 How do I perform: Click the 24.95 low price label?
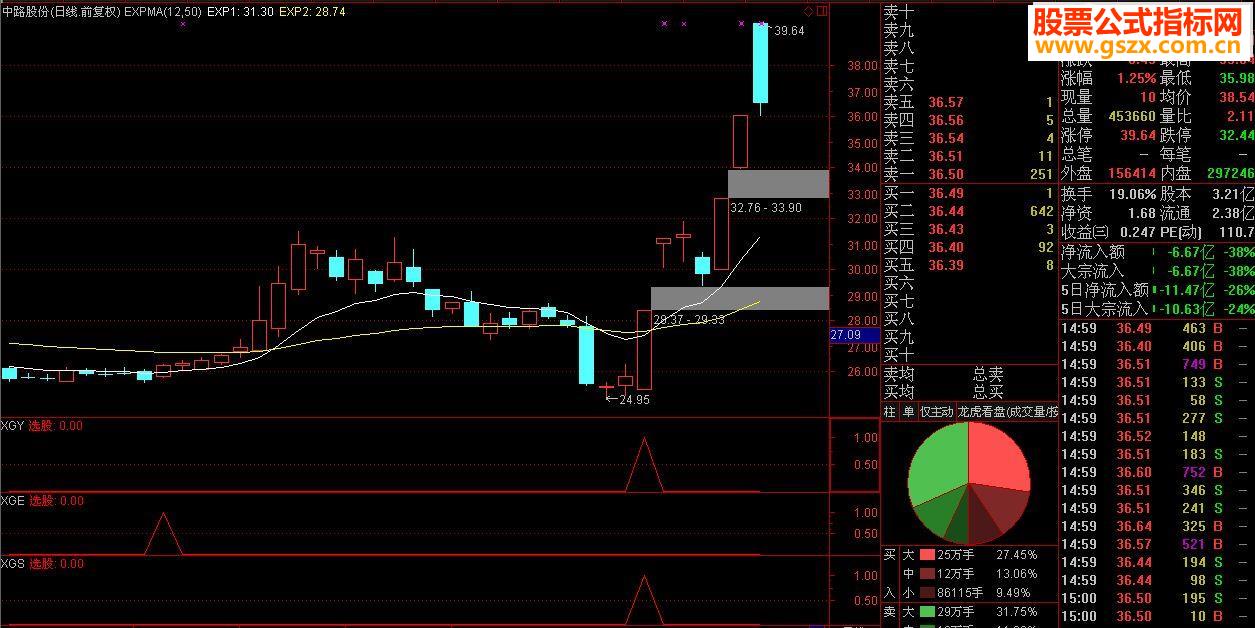634,399
